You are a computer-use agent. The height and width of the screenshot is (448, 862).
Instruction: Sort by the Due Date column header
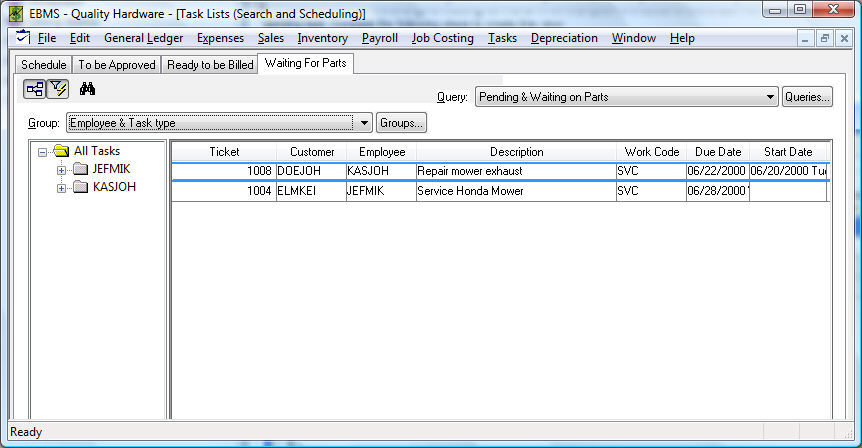point(717,152)
